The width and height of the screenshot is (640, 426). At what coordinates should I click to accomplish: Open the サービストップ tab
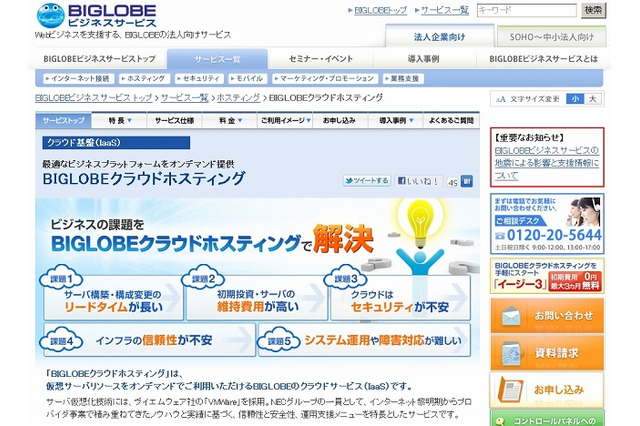tap(64, 120)
